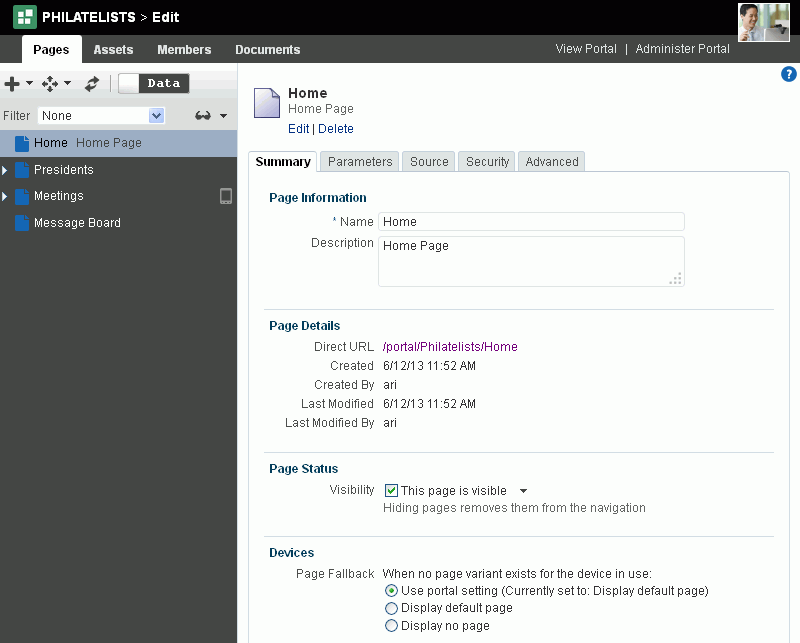Viewport: 800px width, 643px height.
Task: Expand the Meetings tree node
Action: [5, 196]
